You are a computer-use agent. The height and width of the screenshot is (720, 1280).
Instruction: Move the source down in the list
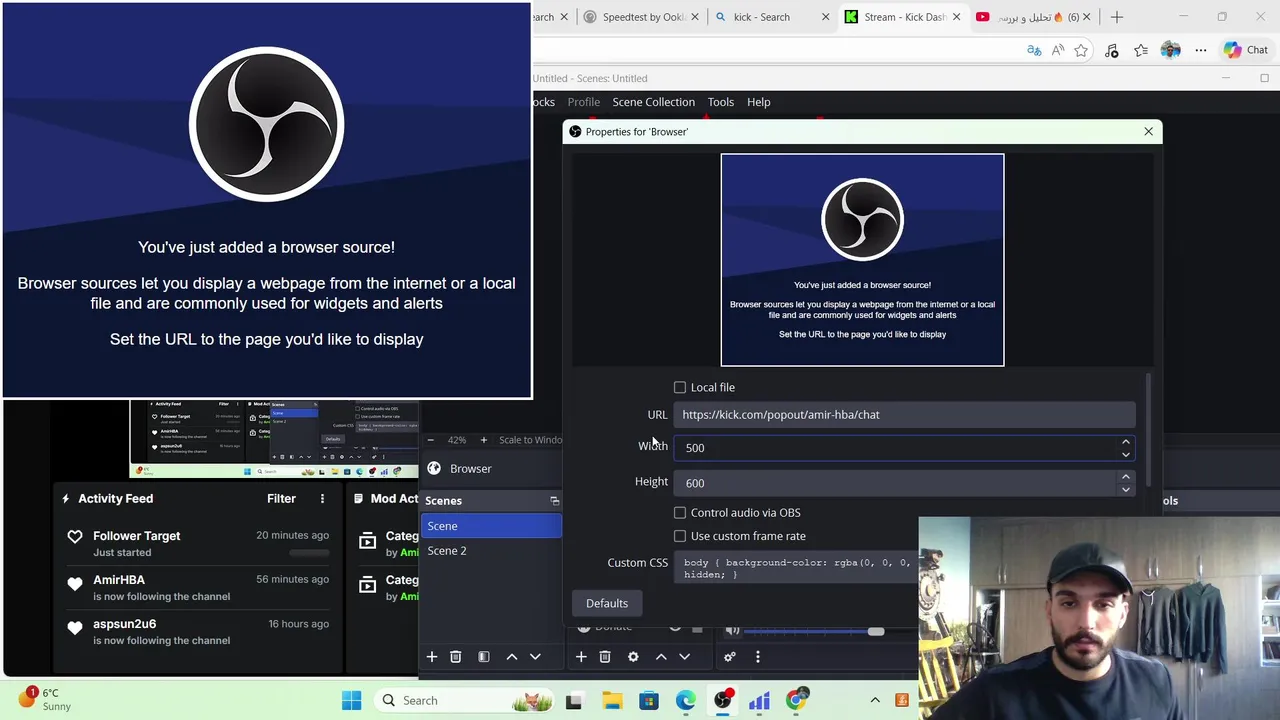[x=684, y=657]
